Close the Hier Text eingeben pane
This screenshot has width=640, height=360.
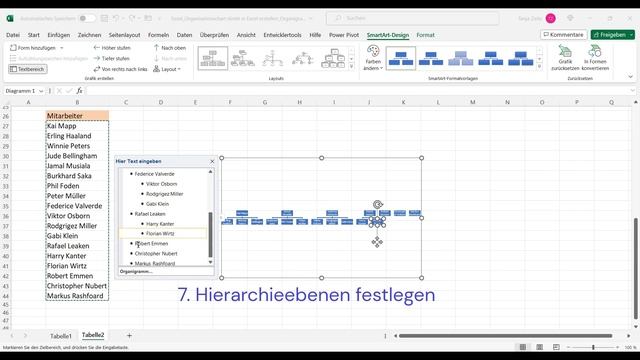pyautogui.click(x=212, y=162)
